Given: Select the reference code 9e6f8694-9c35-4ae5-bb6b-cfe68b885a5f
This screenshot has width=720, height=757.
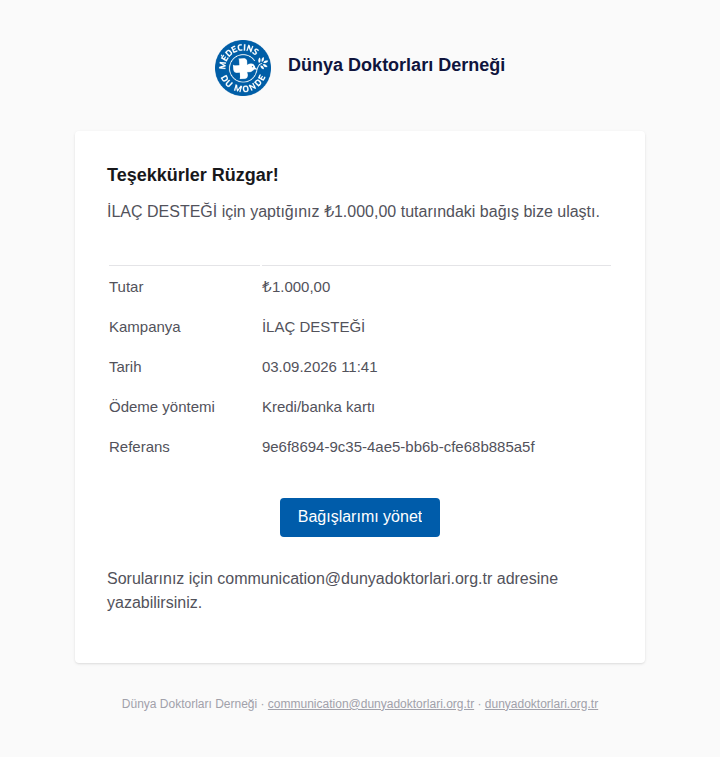Looking at the screenshot, I should click(x=398, y=447).
